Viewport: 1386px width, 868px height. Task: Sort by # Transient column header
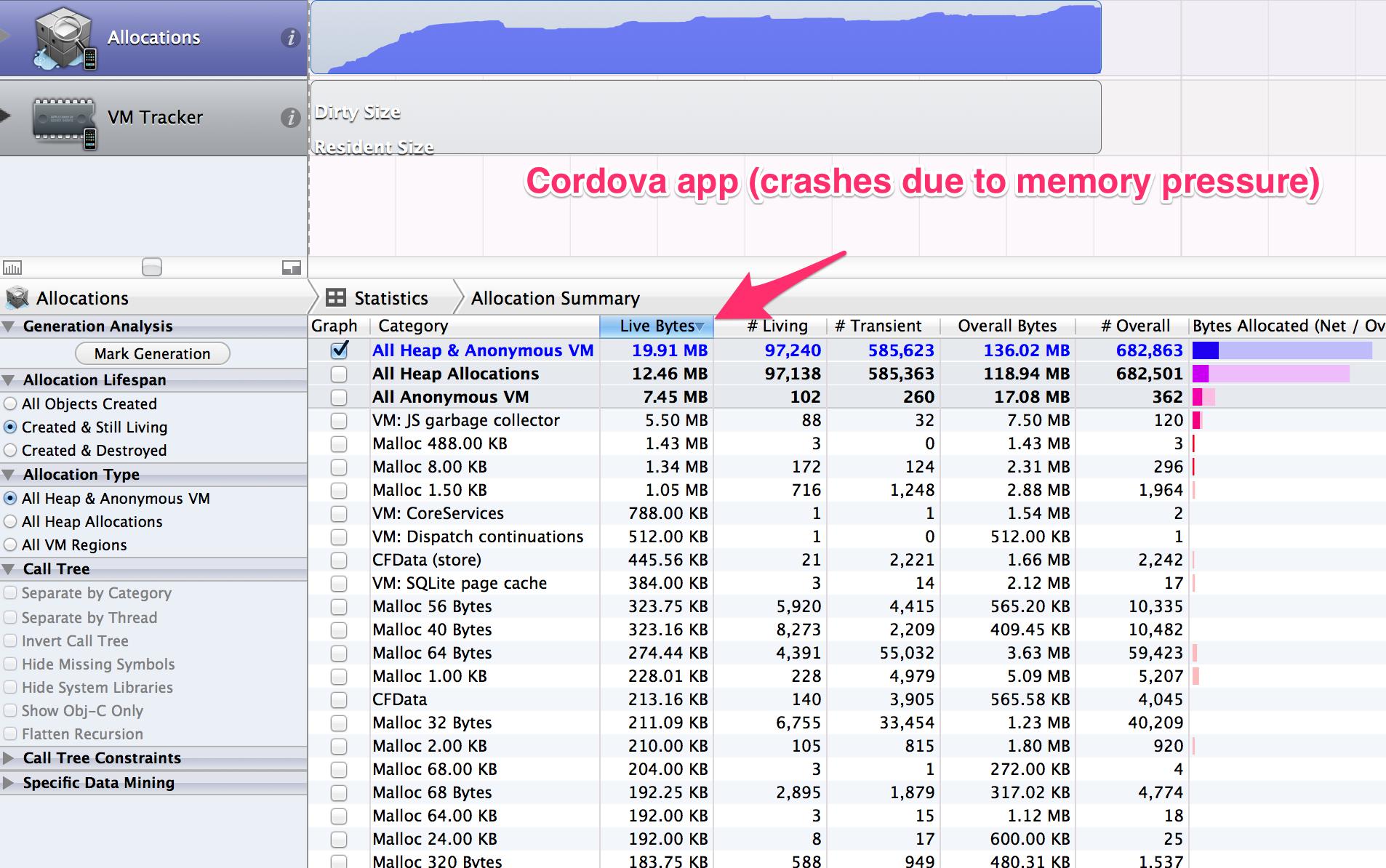[884, 326]
